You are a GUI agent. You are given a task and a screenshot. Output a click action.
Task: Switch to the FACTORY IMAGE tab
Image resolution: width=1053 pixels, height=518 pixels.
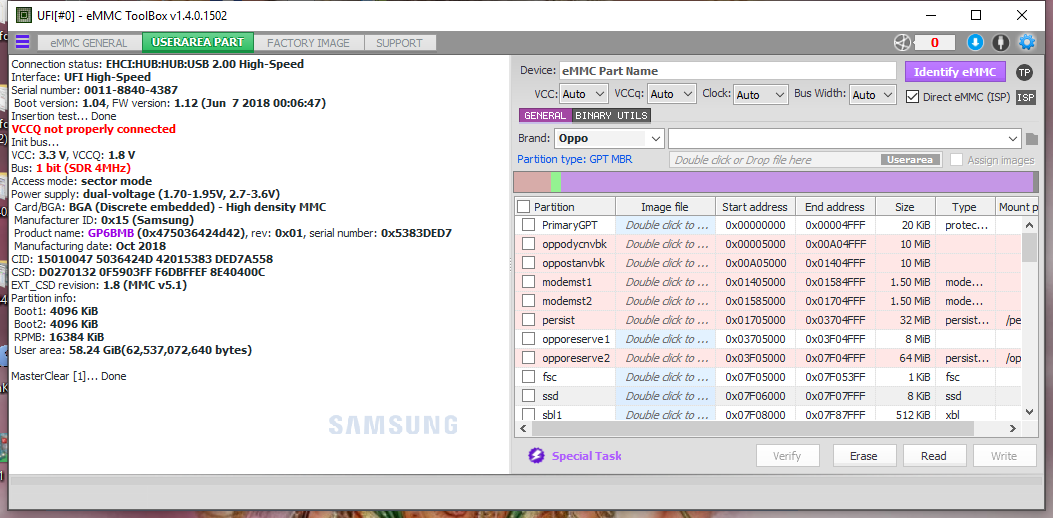click(x=308, y=42)
